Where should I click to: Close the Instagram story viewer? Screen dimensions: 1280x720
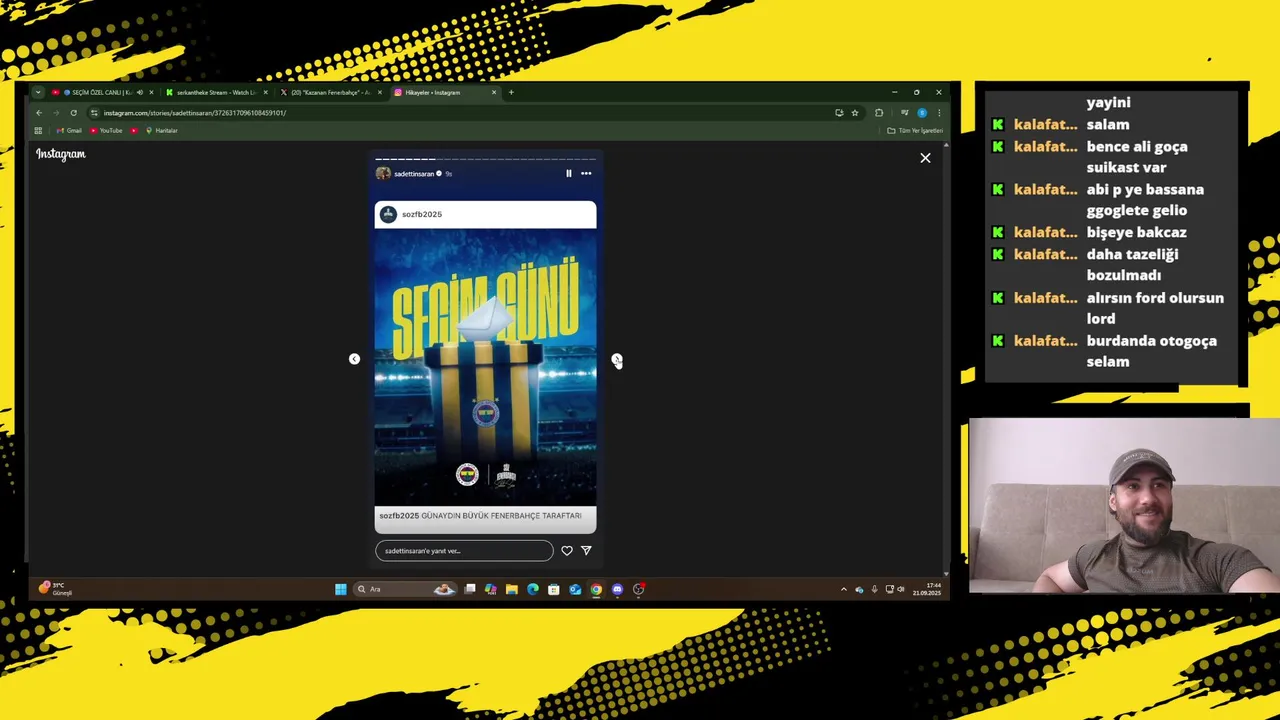(x=925, y=158)
